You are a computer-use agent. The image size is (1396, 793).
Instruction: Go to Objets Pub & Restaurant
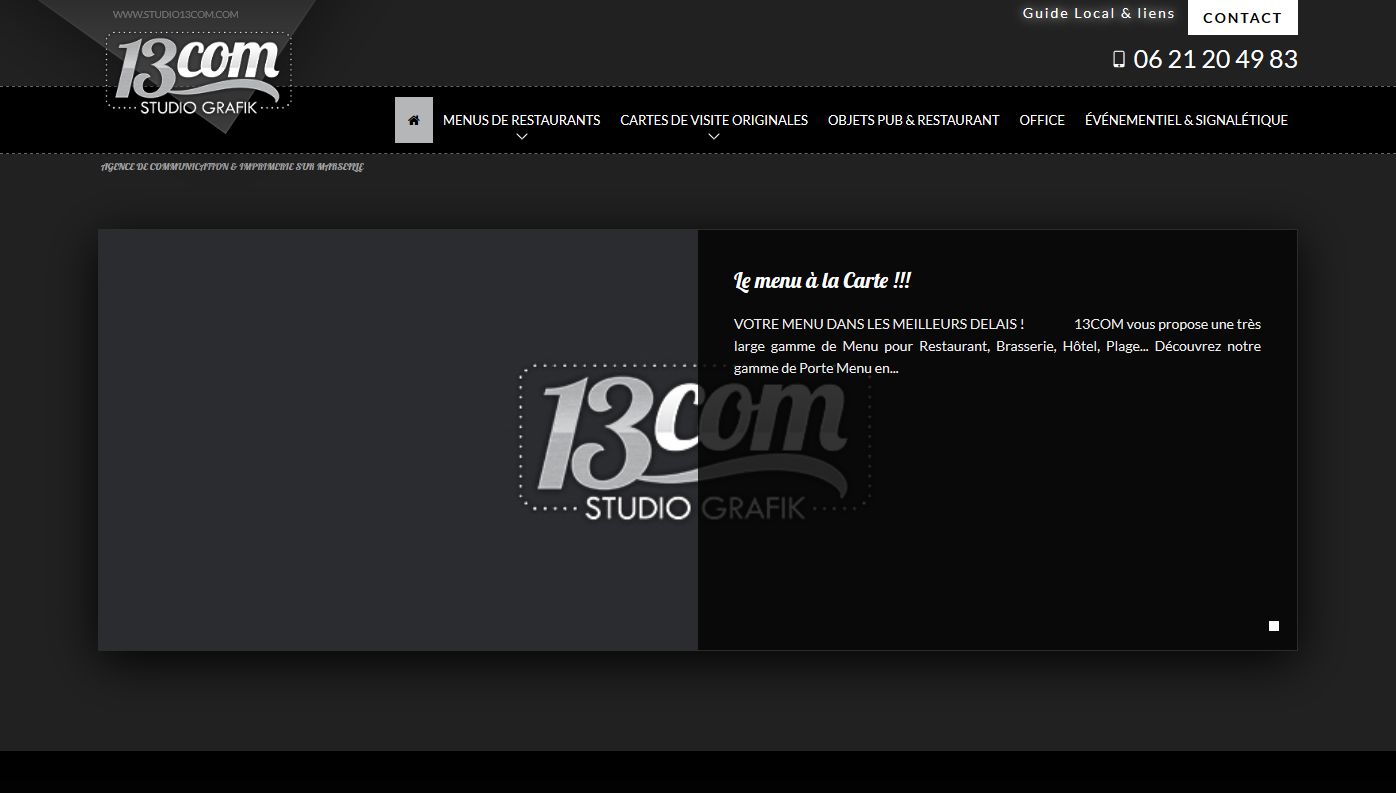tap(913, 120)
